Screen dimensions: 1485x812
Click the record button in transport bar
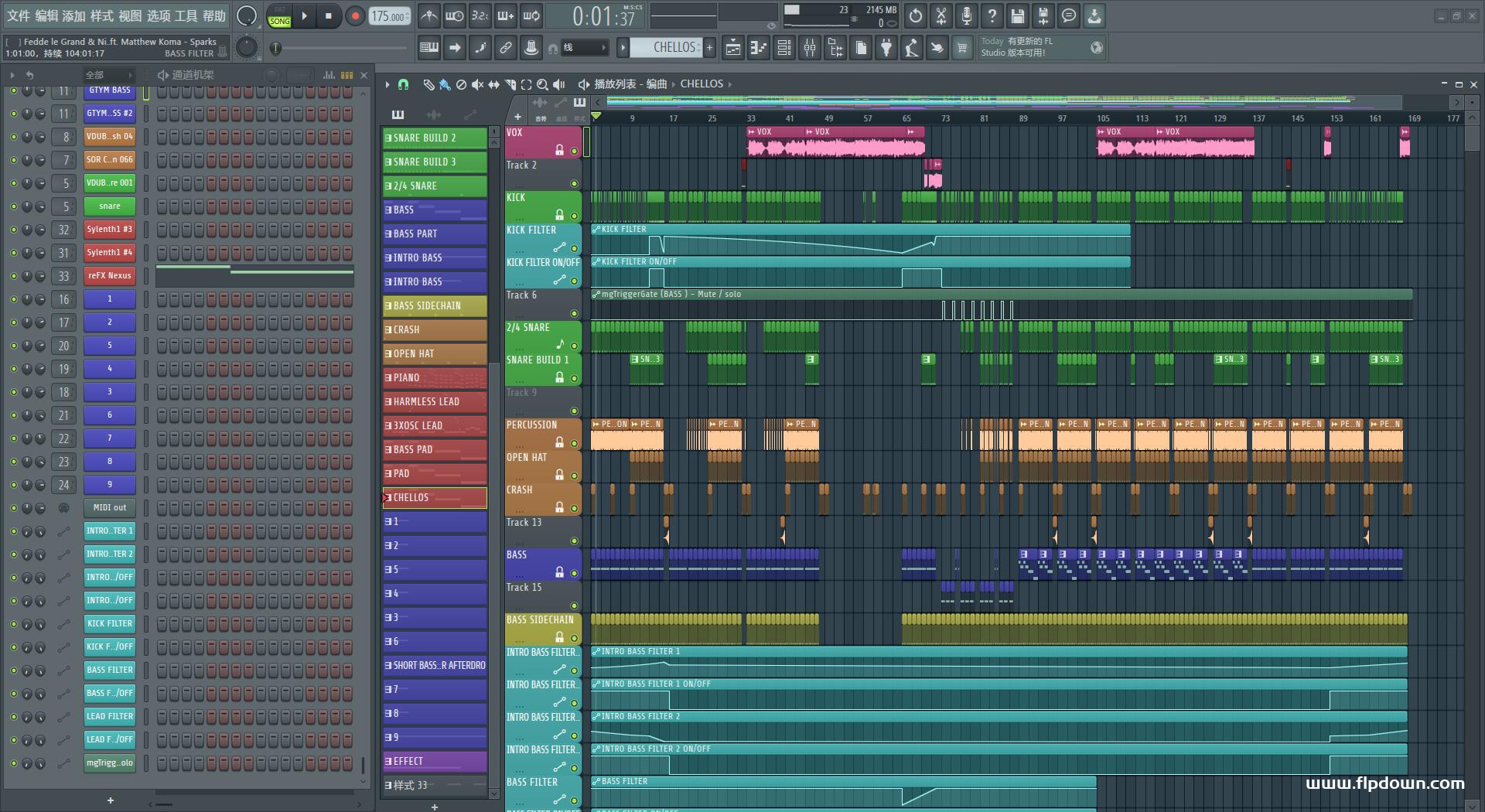pyautogui.click(x=355, y=16)
